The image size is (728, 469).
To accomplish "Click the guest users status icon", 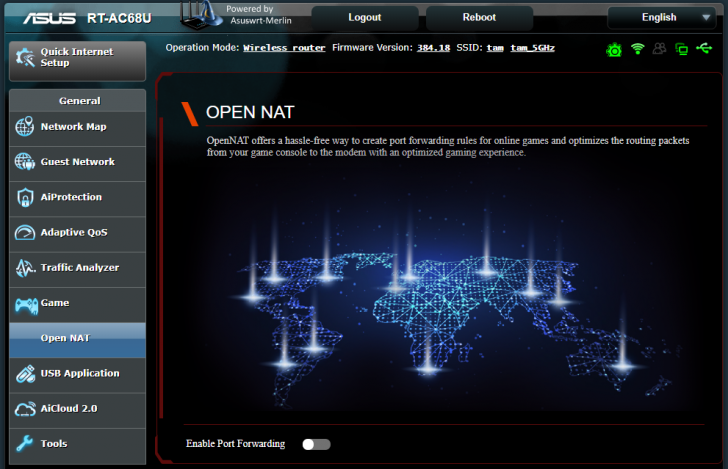I will [659, 48].
